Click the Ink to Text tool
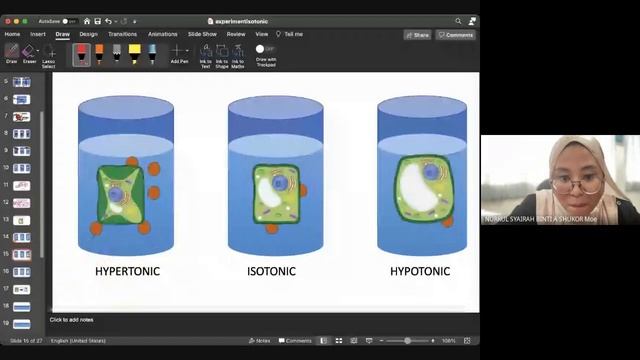The width and height of the screenshot is (640, 360). pyautogui.click(x=206, y=56)
